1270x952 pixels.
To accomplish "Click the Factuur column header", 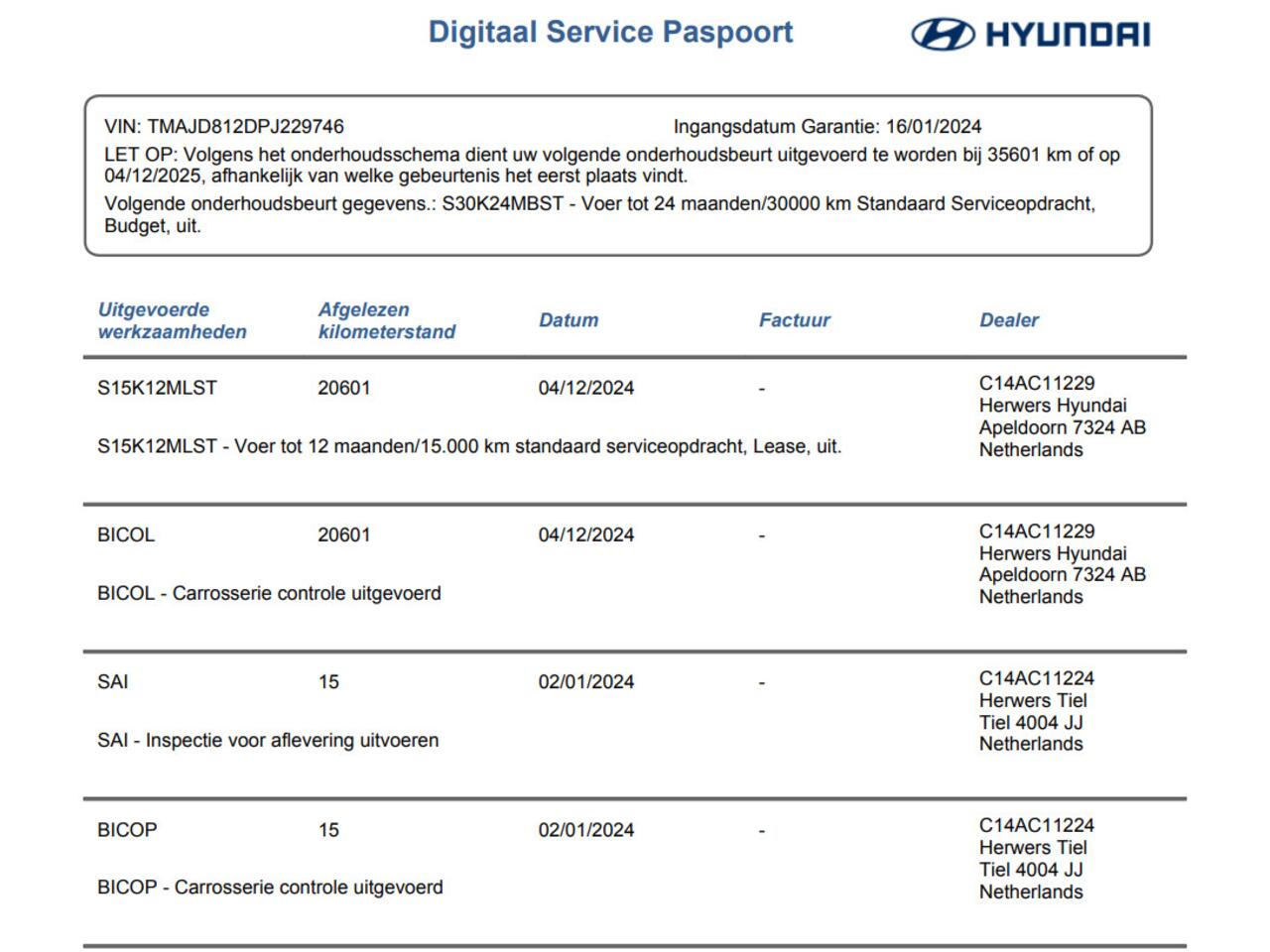I will (794, 320).
